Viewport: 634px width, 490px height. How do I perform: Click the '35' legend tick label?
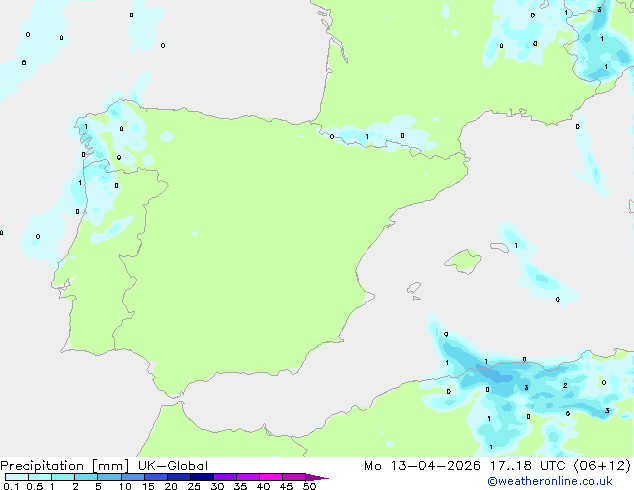240,486
